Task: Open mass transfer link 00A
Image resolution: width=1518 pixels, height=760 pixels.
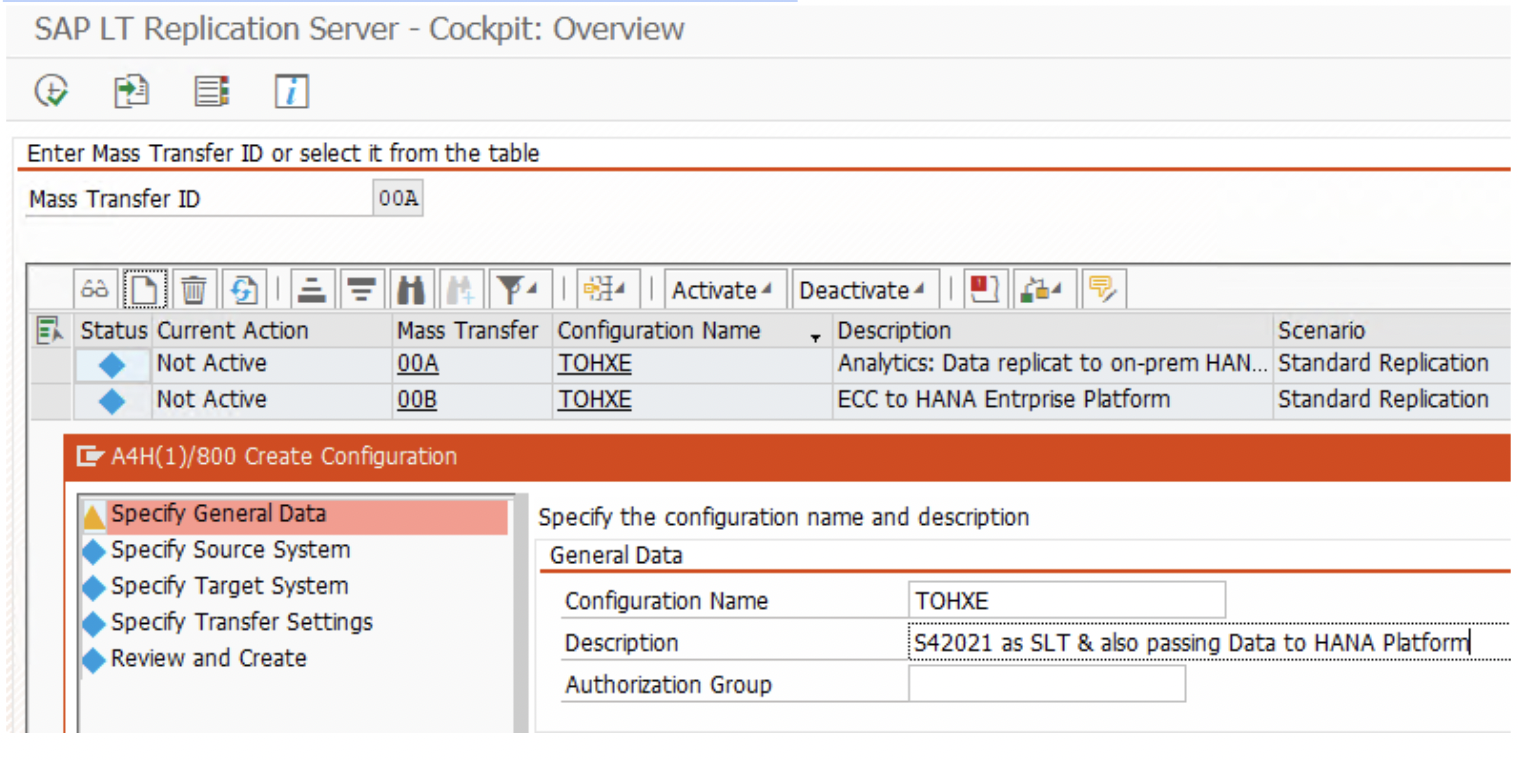Action: (x=417, y=364)
